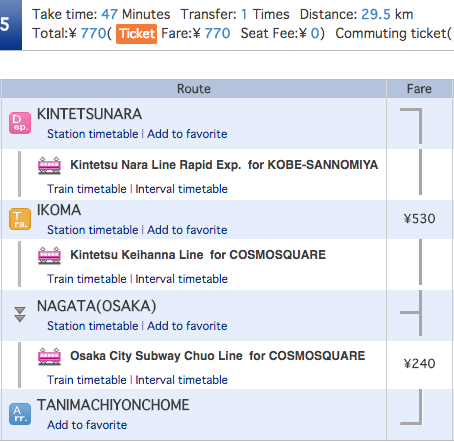
Task: Click the train icon beside Osaka City Subway Chuo Line
Action: point(49,356)
